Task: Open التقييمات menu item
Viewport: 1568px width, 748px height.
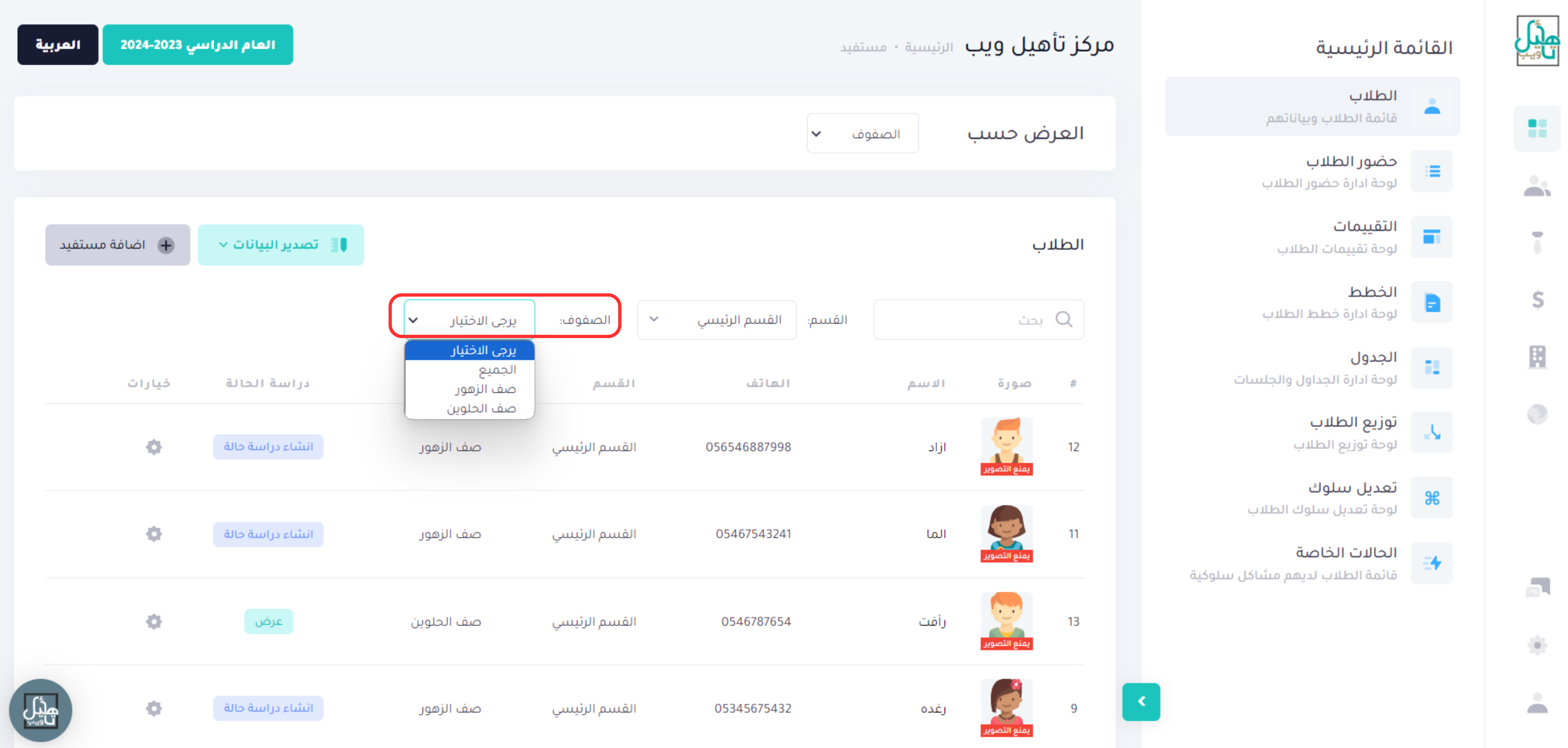Action: pos(1312,237)
